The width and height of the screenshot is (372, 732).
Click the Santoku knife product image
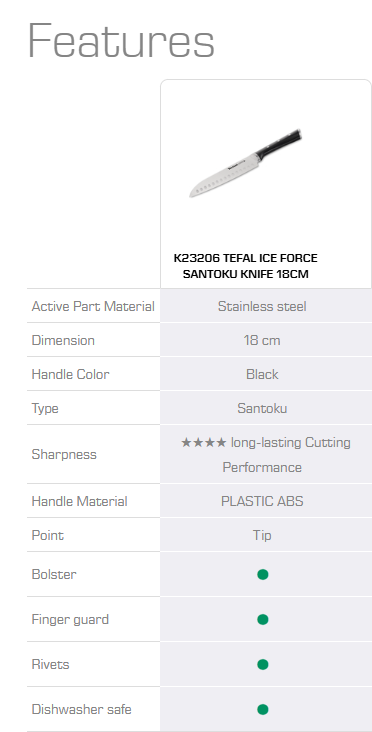tap(246, 163)
